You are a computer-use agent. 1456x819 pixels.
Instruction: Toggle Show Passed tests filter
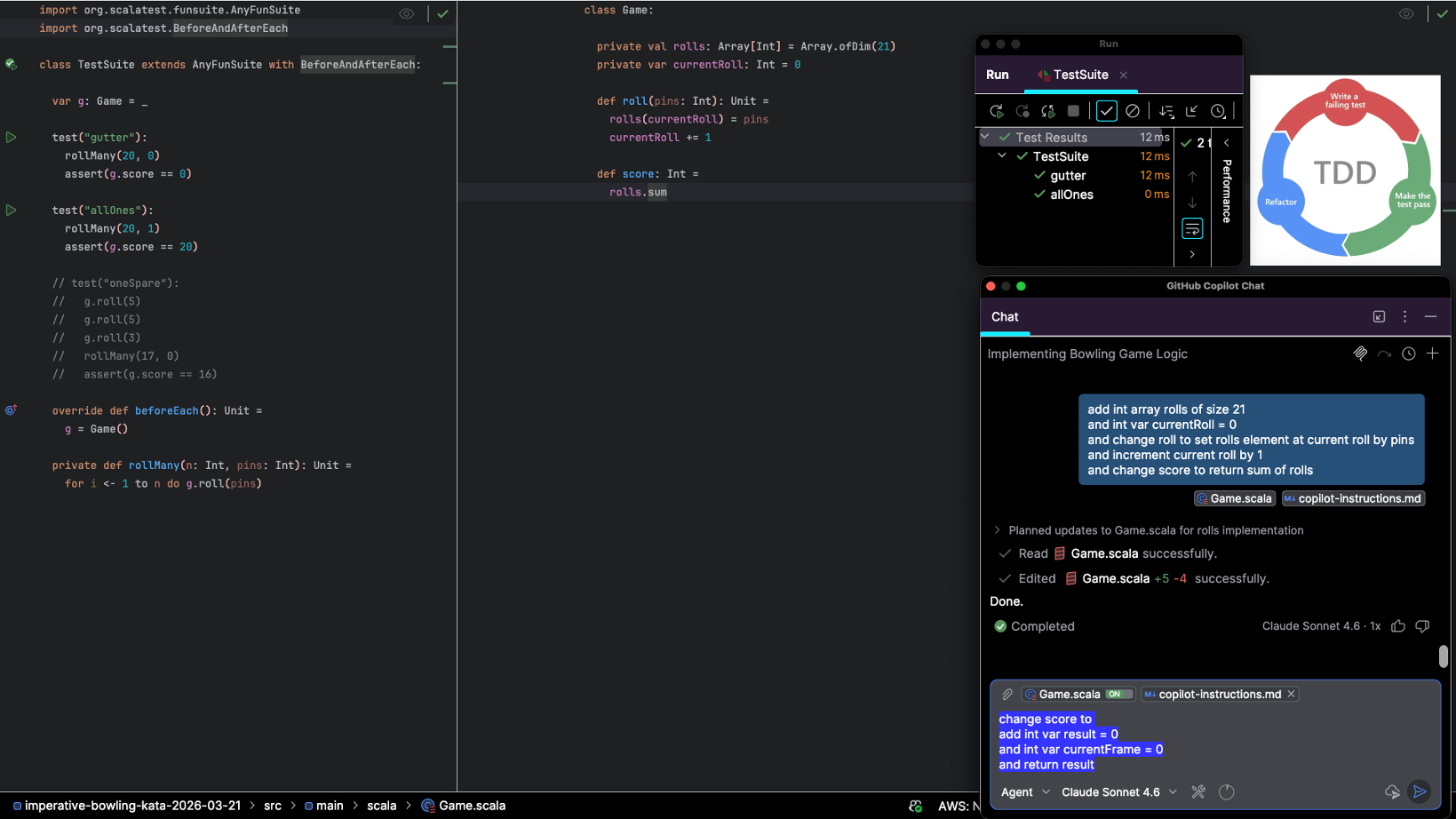point(1106,111)
